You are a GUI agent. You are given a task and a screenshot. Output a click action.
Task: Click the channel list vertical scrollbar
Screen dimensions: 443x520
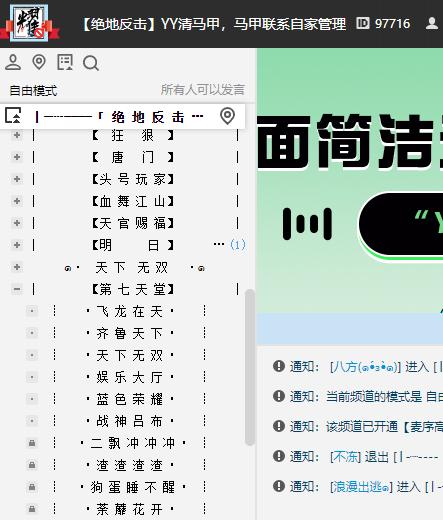[x=249, y=367]
